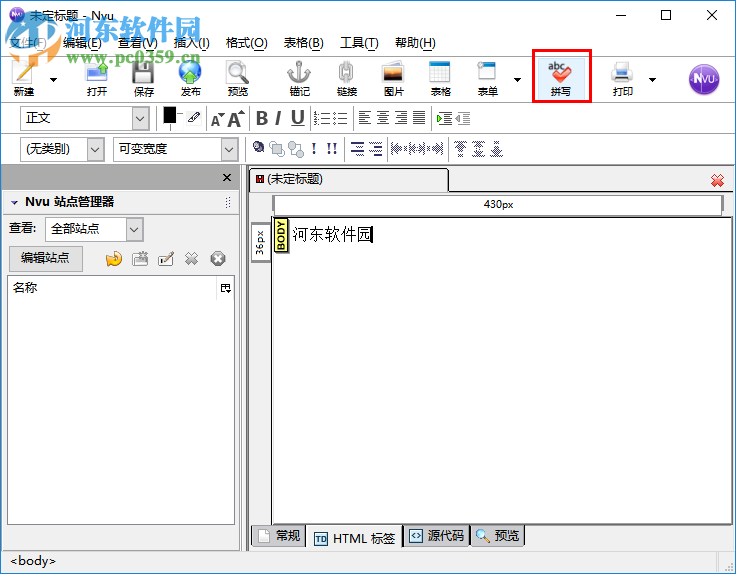736x574 pixels.
Task: Insert a form with 表单 icon
Action: point(488,78)
